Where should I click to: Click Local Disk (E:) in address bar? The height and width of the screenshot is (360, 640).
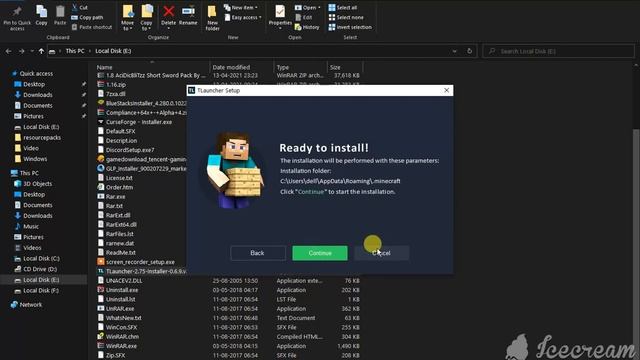pos(113,51)
